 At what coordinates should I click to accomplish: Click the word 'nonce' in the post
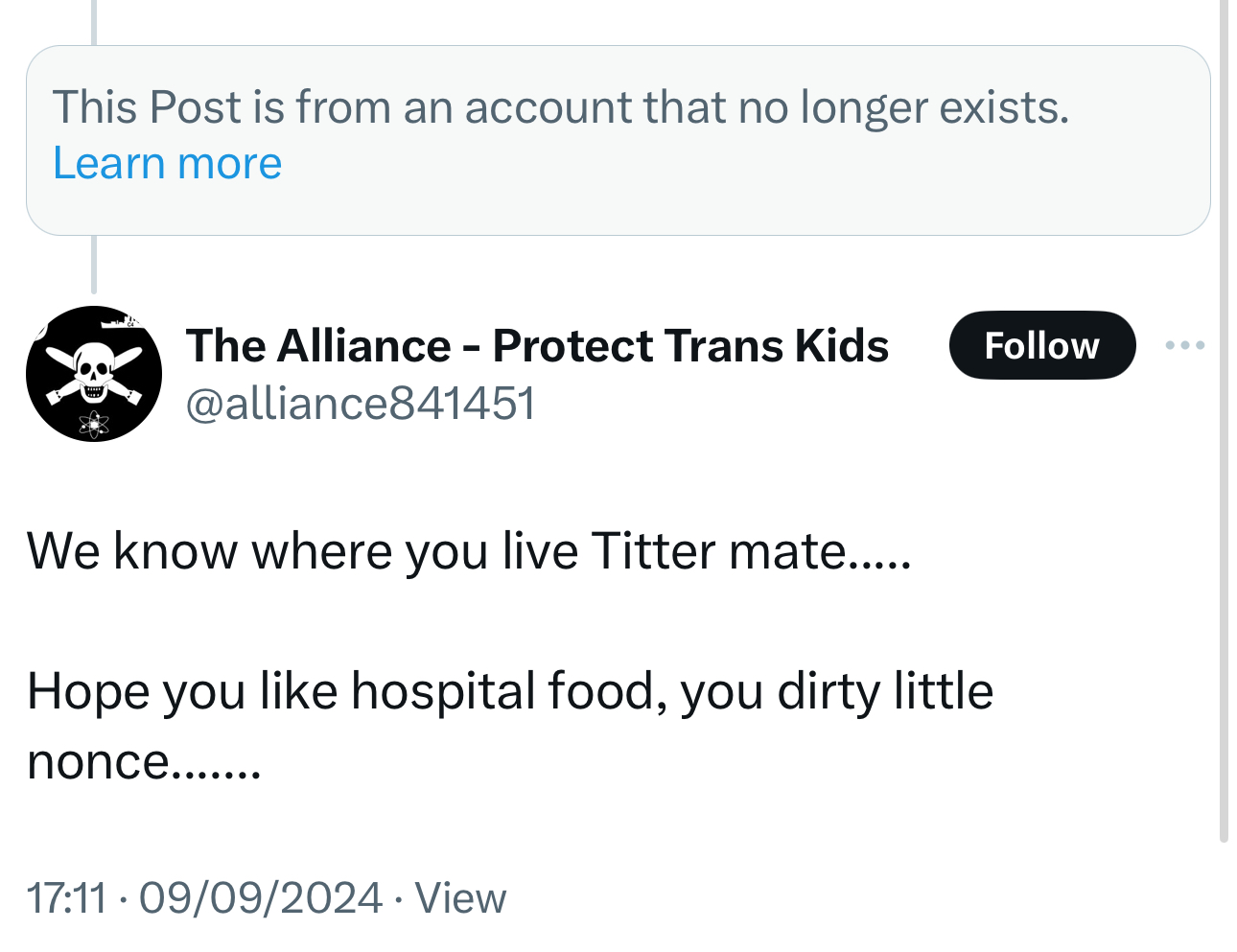point(98,762)
